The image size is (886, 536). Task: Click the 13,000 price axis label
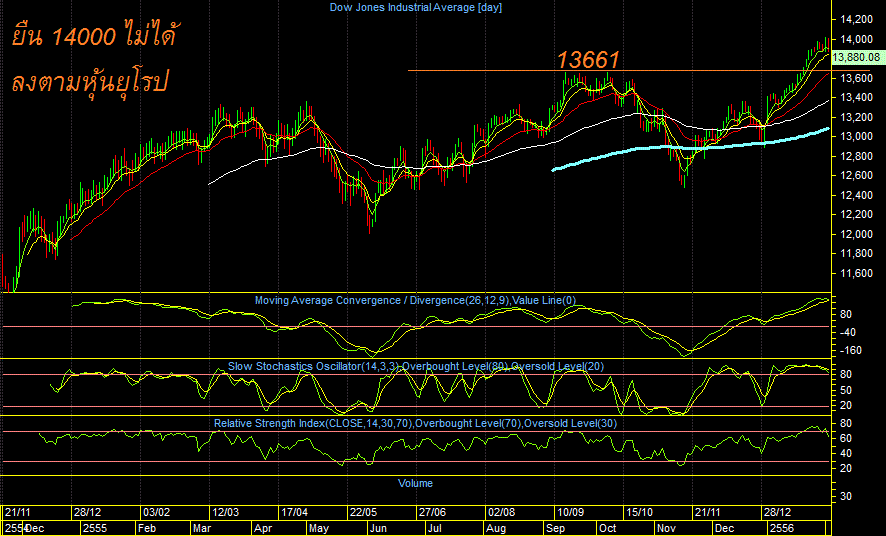click(857, 137)
